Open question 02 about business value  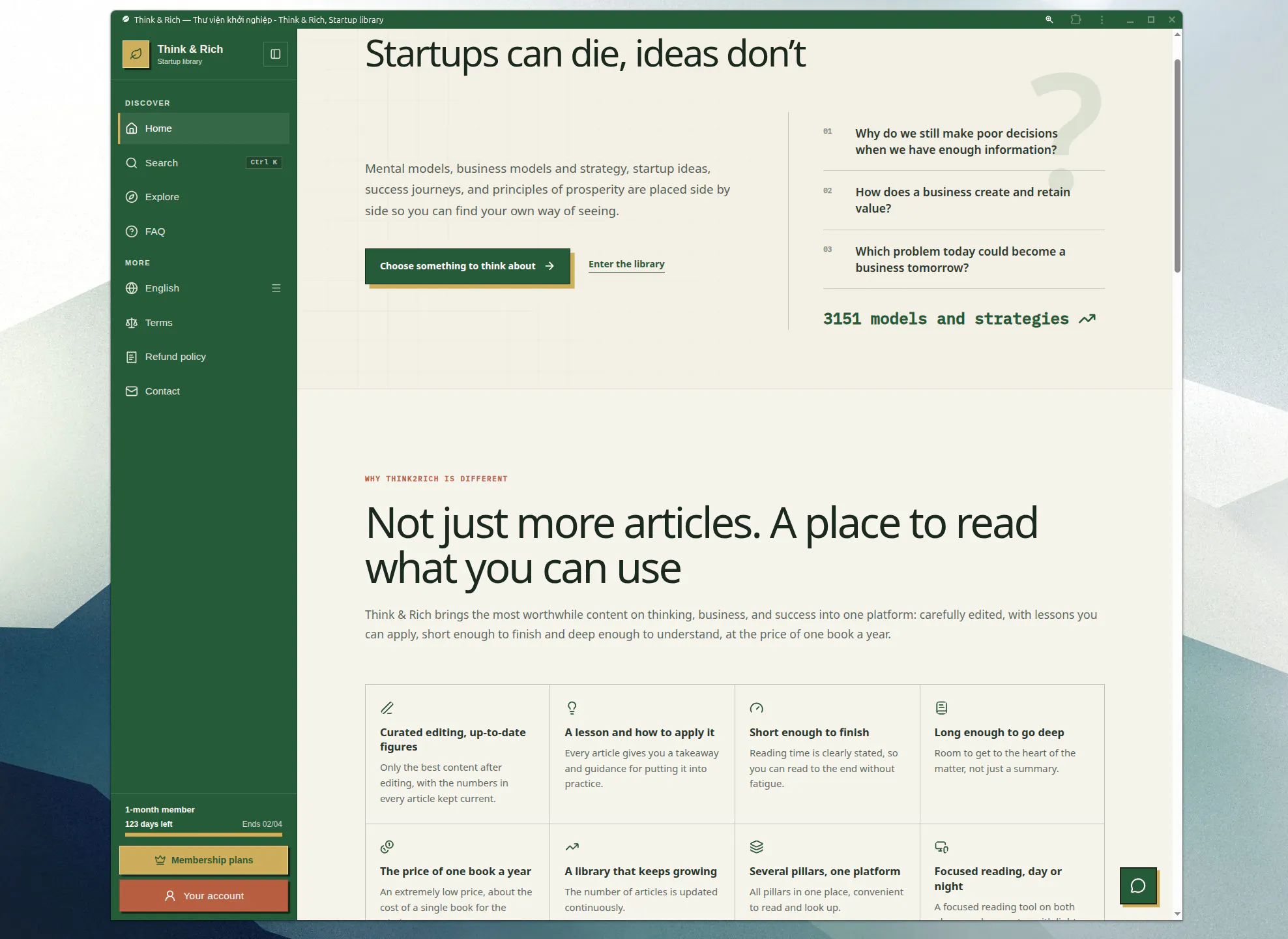(963, 200)
